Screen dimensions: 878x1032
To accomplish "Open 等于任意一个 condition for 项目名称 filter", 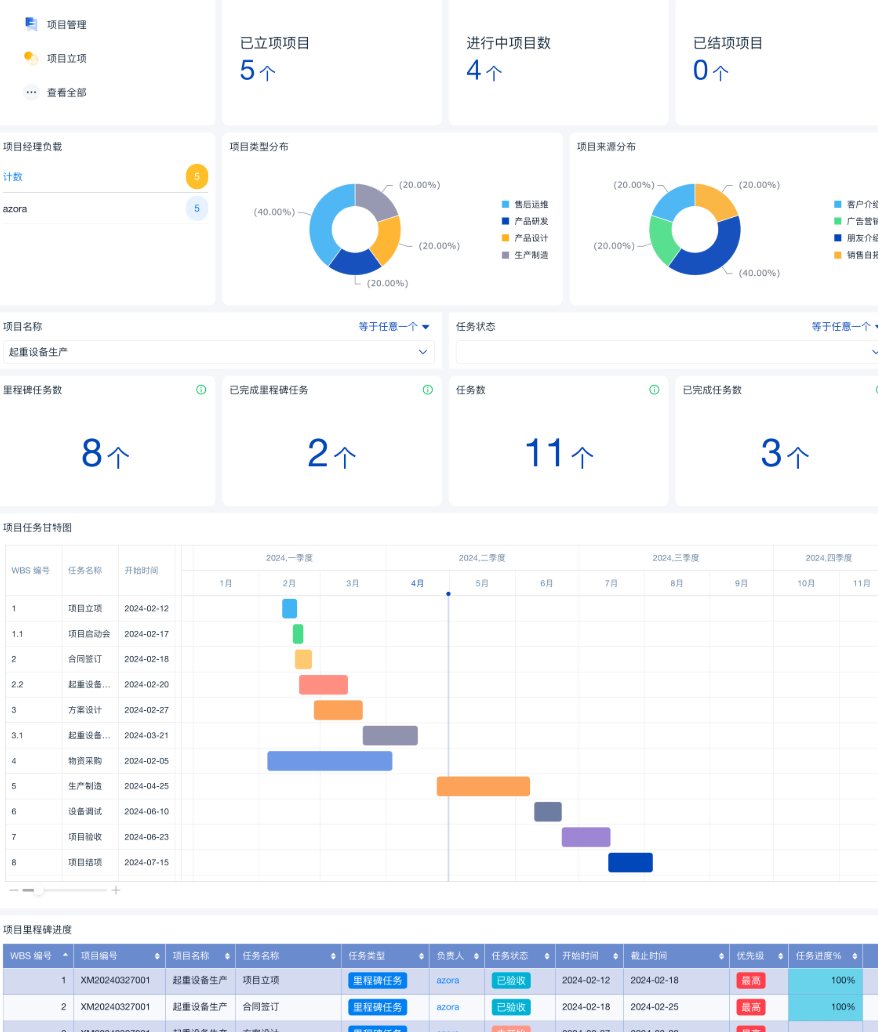I will click(x=394, y=326).
